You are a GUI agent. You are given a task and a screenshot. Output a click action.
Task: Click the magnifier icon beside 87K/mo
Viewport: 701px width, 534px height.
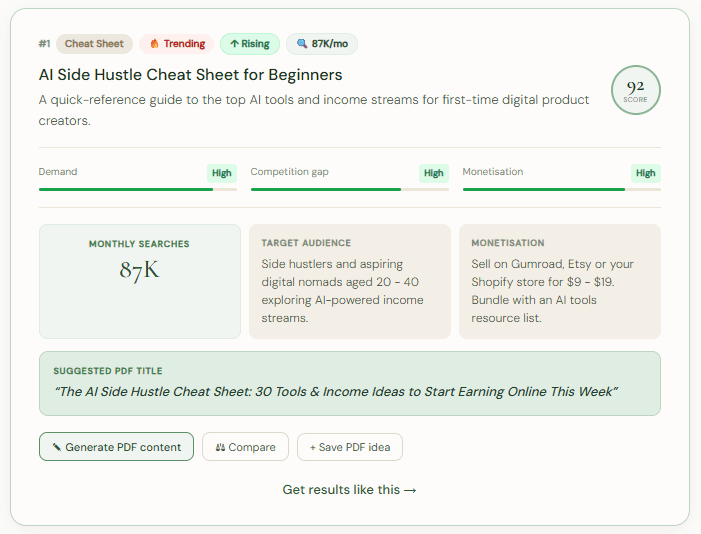[x=302, y=43]
